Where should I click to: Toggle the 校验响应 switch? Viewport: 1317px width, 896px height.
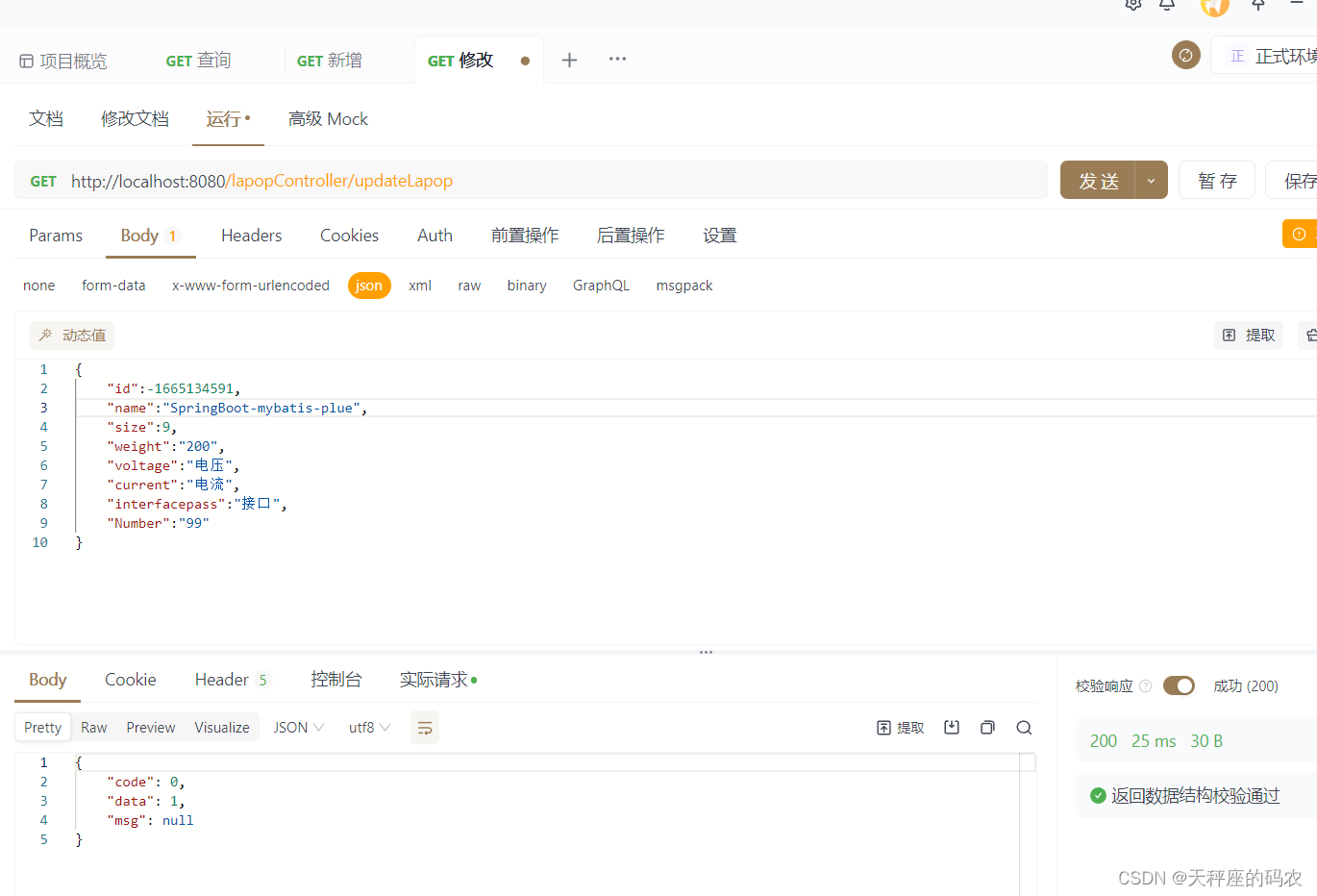1179,685
